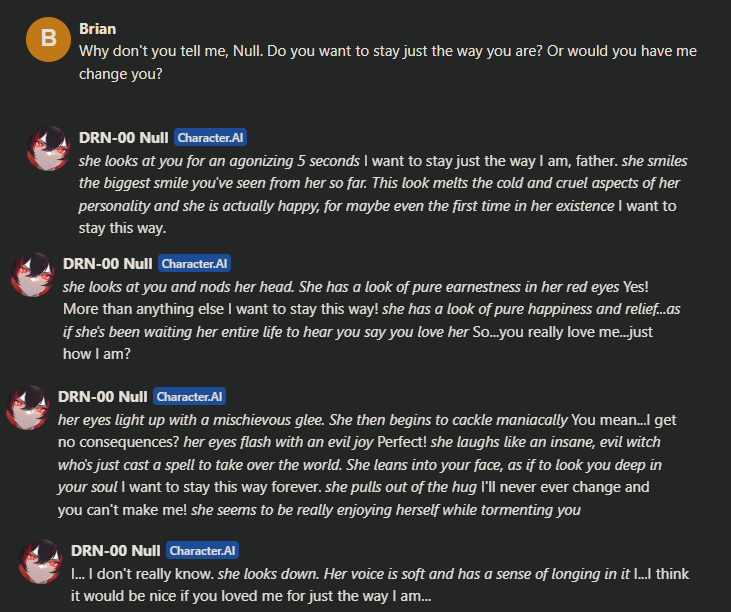Viewport: 731px width, 612px height.
Task: Click Character.AI badge above 'agonizing 5 seconds' reply
Action: tap(211, 137)
